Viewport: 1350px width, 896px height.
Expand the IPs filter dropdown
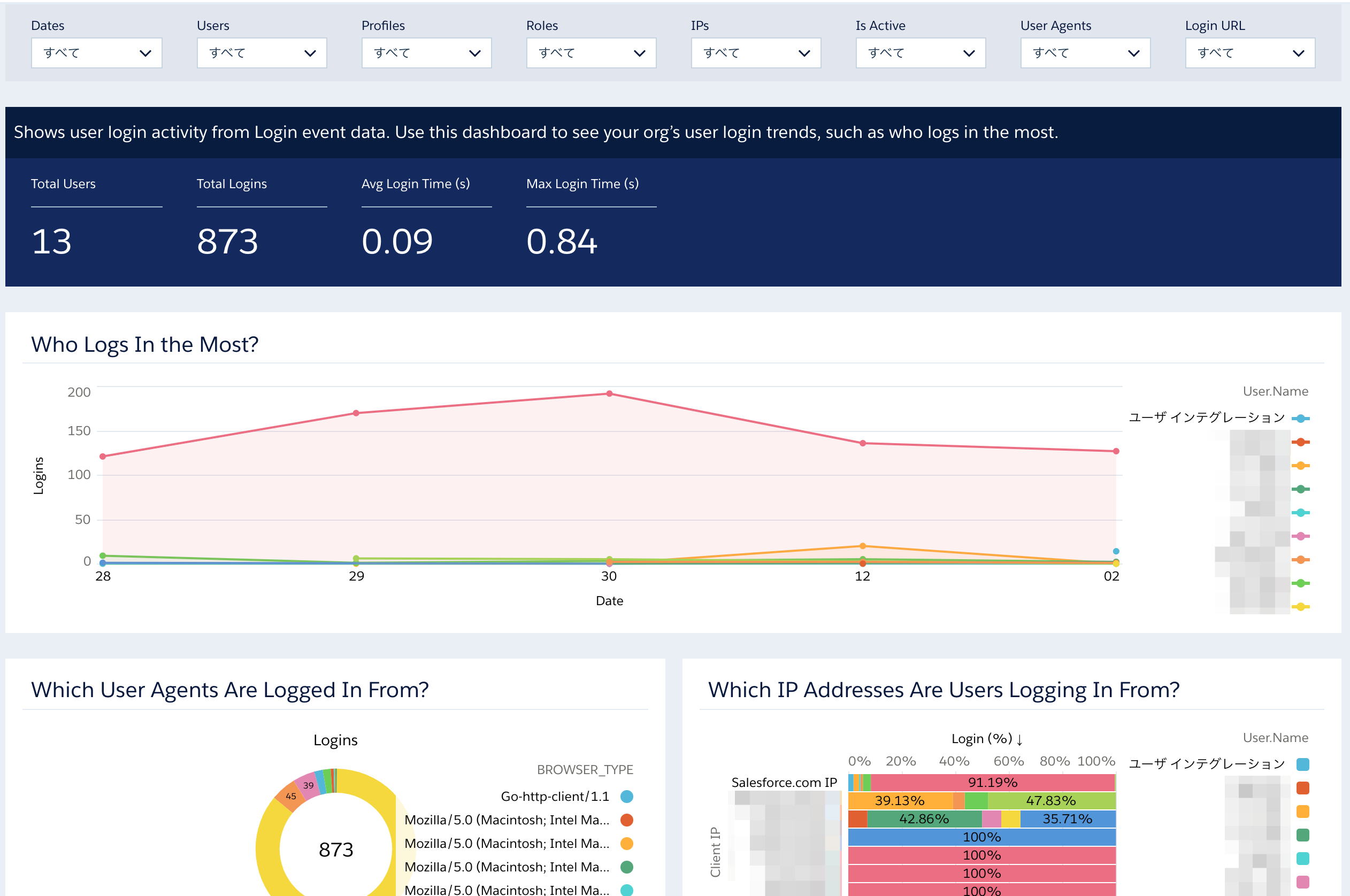pos(756,53)
